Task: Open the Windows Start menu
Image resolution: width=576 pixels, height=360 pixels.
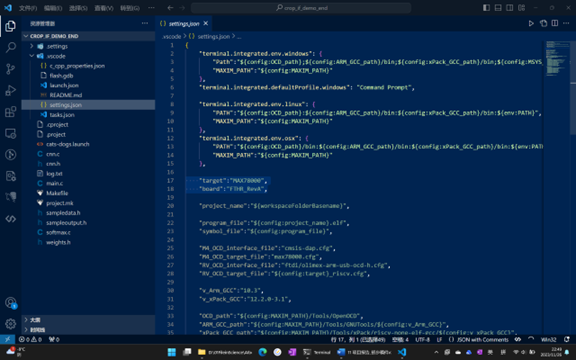Action: (172, 352)
